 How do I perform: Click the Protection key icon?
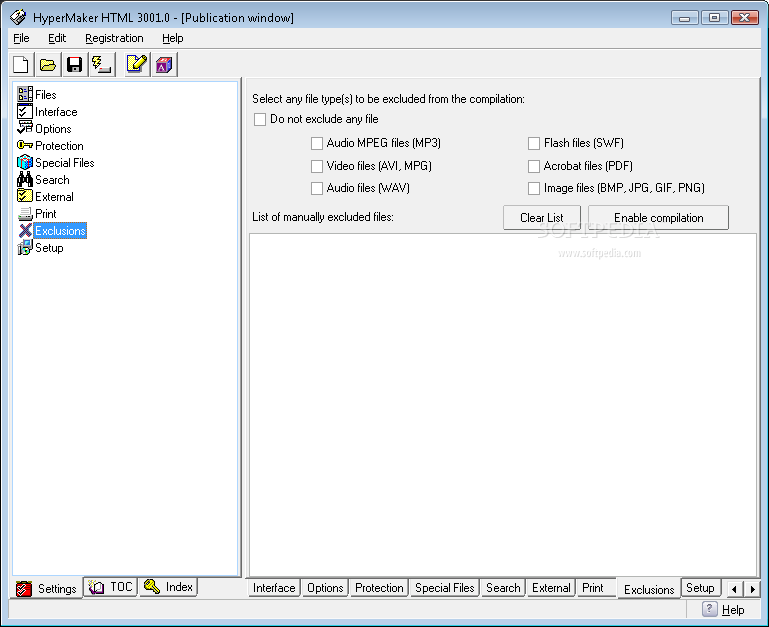pyautogui.click(x=25, y=145)
